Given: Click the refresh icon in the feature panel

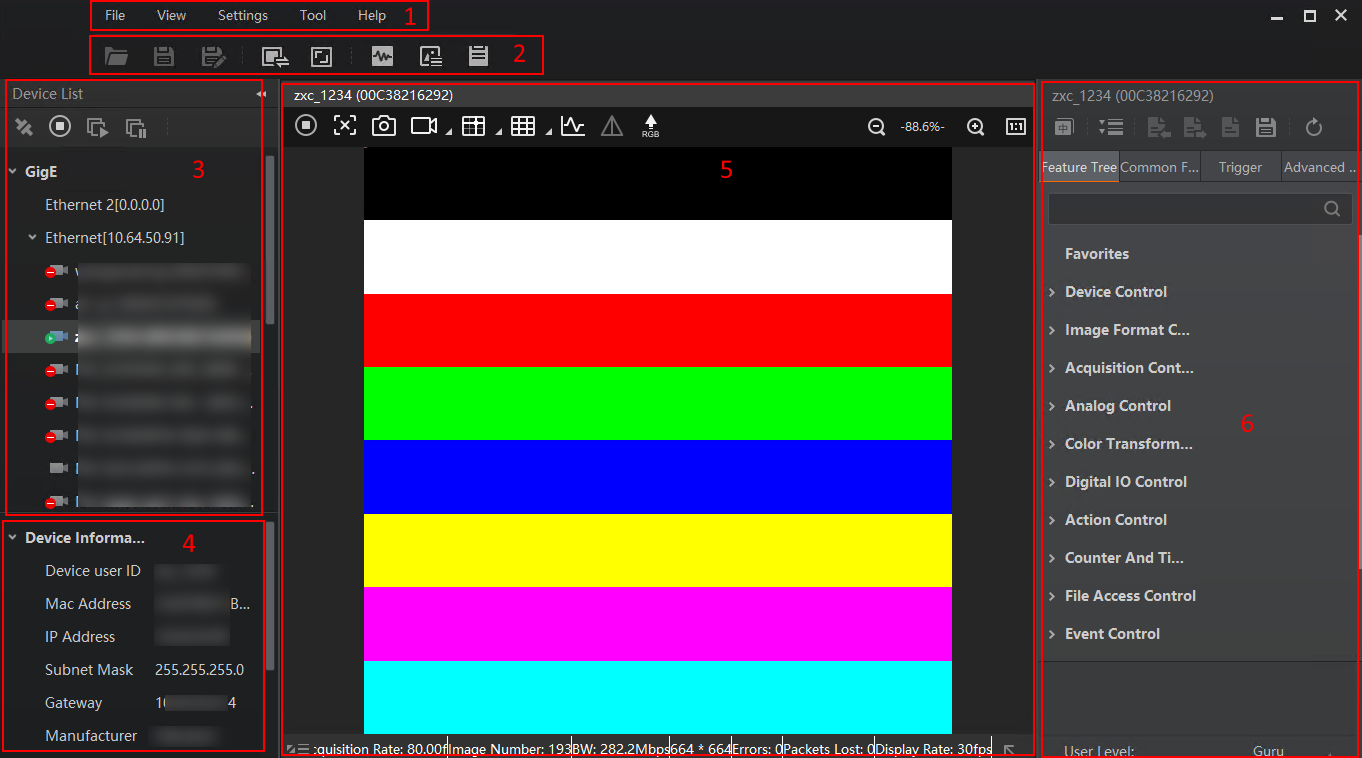Looking at the screenshot, I should point(1314,127).
